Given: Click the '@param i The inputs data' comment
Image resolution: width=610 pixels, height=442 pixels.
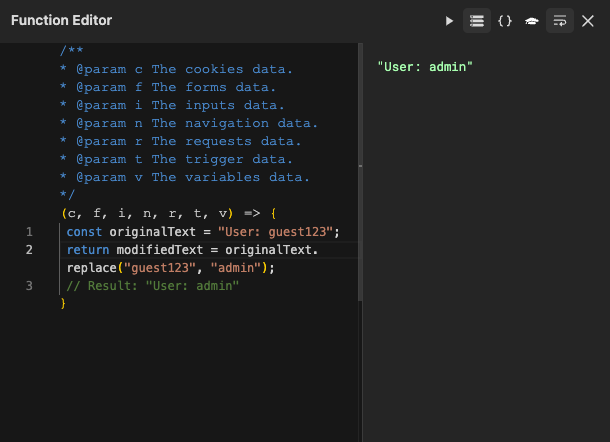Looking at the screenshot, I should (172, 105).
